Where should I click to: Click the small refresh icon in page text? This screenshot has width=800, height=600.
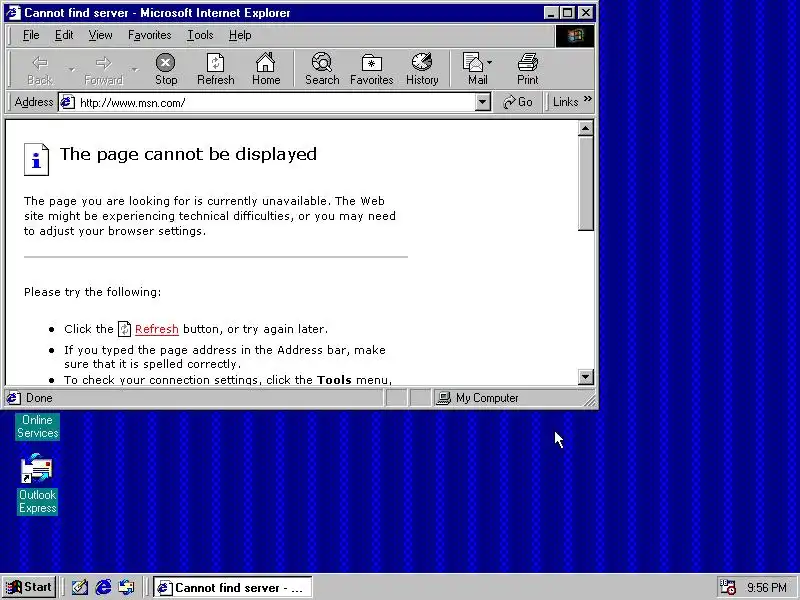[x=124, y=329]
